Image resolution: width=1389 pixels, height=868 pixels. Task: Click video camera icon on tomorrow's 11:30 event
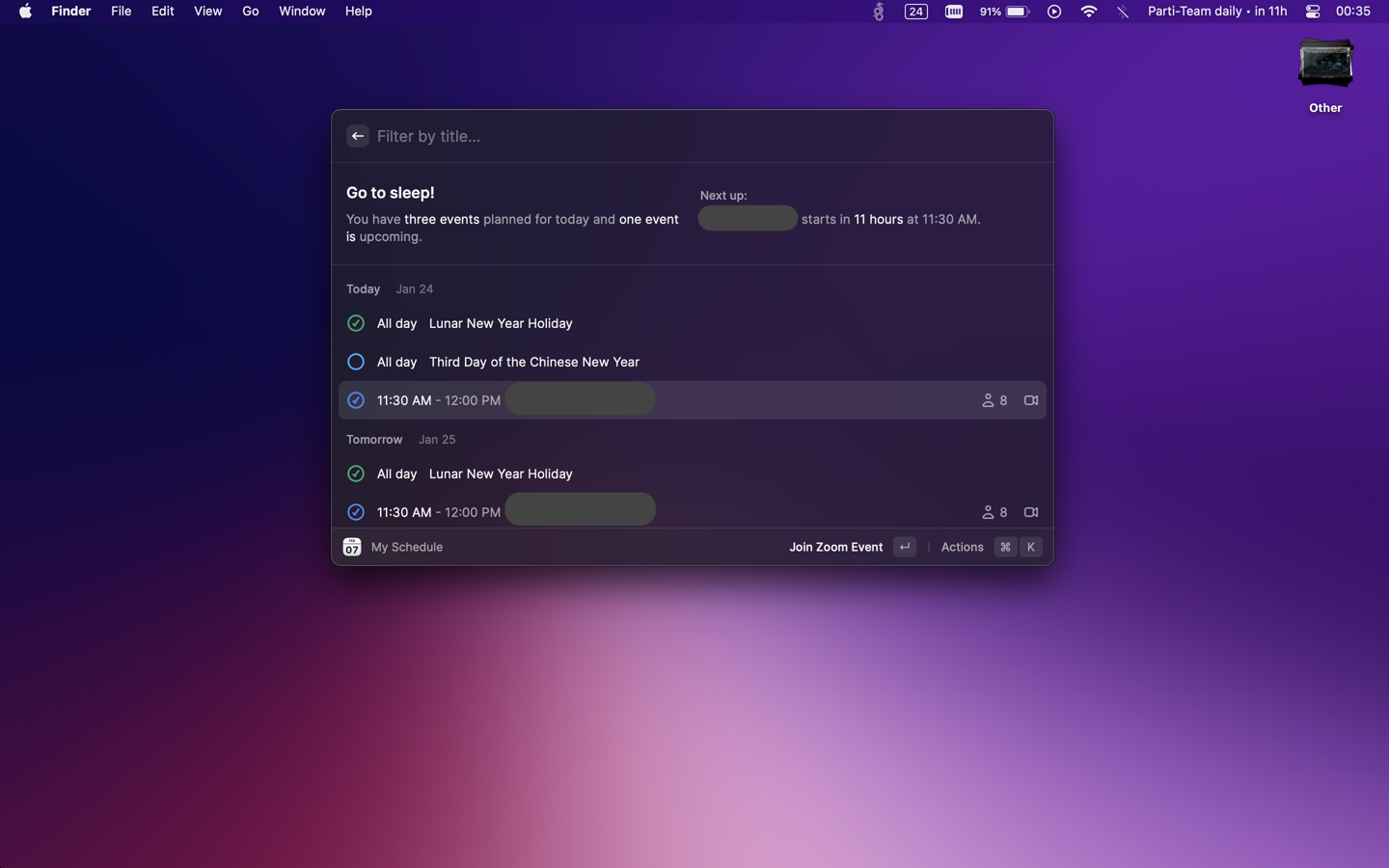(1030, 512)
